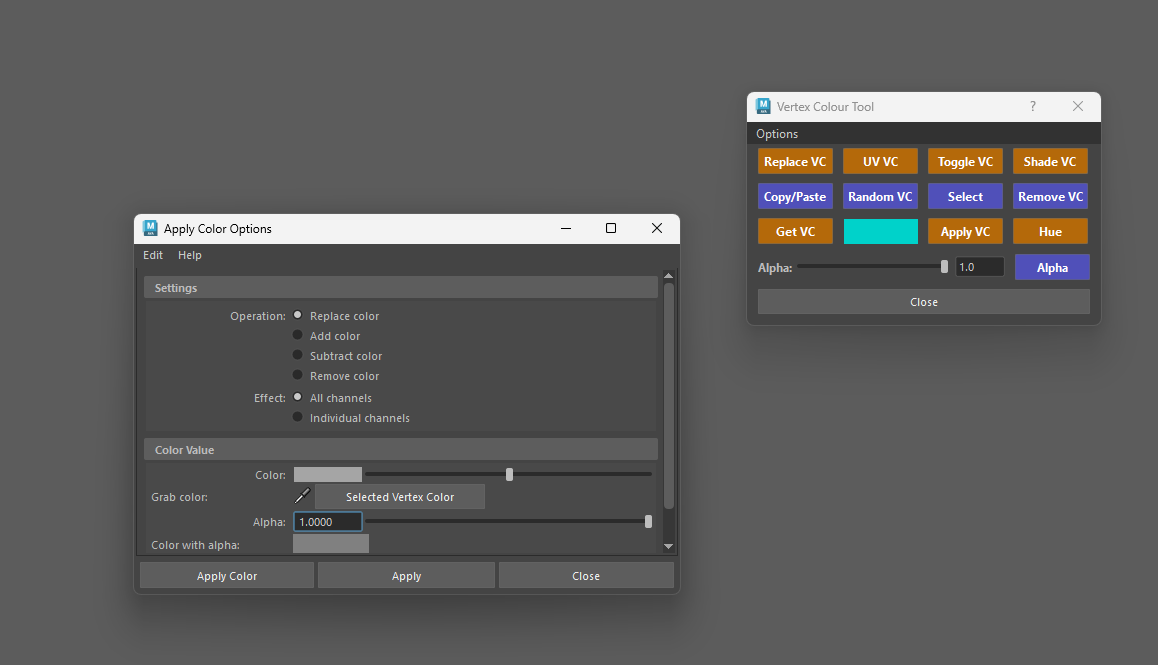Click the Color value slider handle

click(x=510, y=474)
